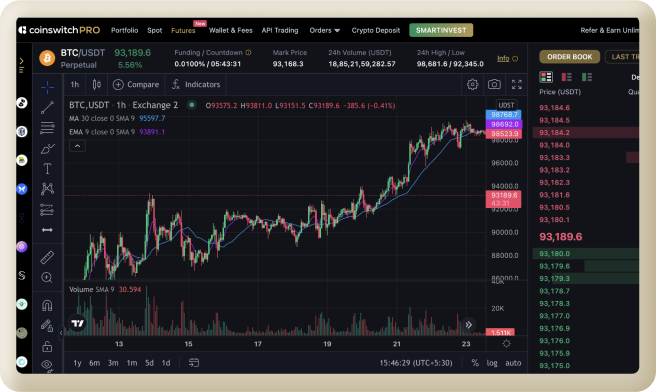Click the coinswitch PRO logo
Image resolution: width=656 pixels, height=392 pixels.
pyautogui.click(x=59, y=30)
